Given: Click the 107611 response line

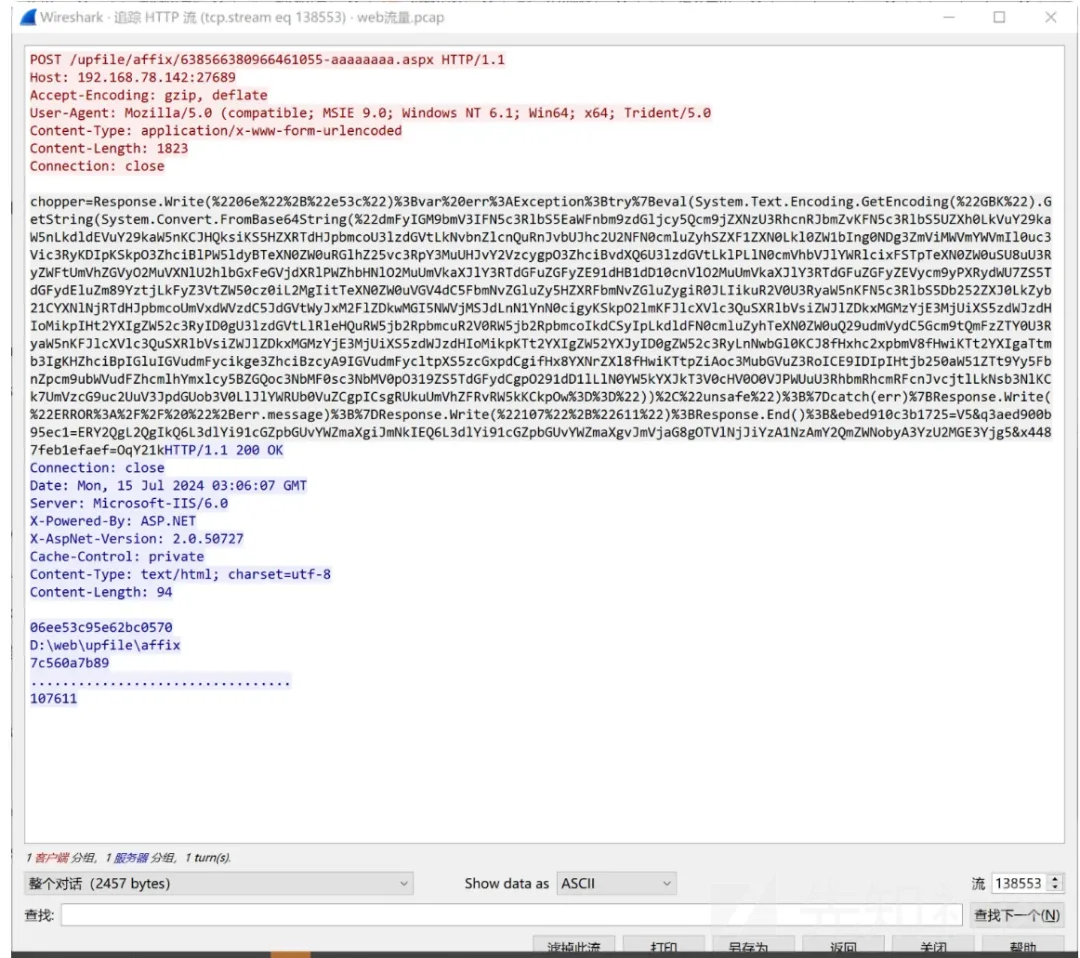Looking at the screenshot, I should 54,698.
